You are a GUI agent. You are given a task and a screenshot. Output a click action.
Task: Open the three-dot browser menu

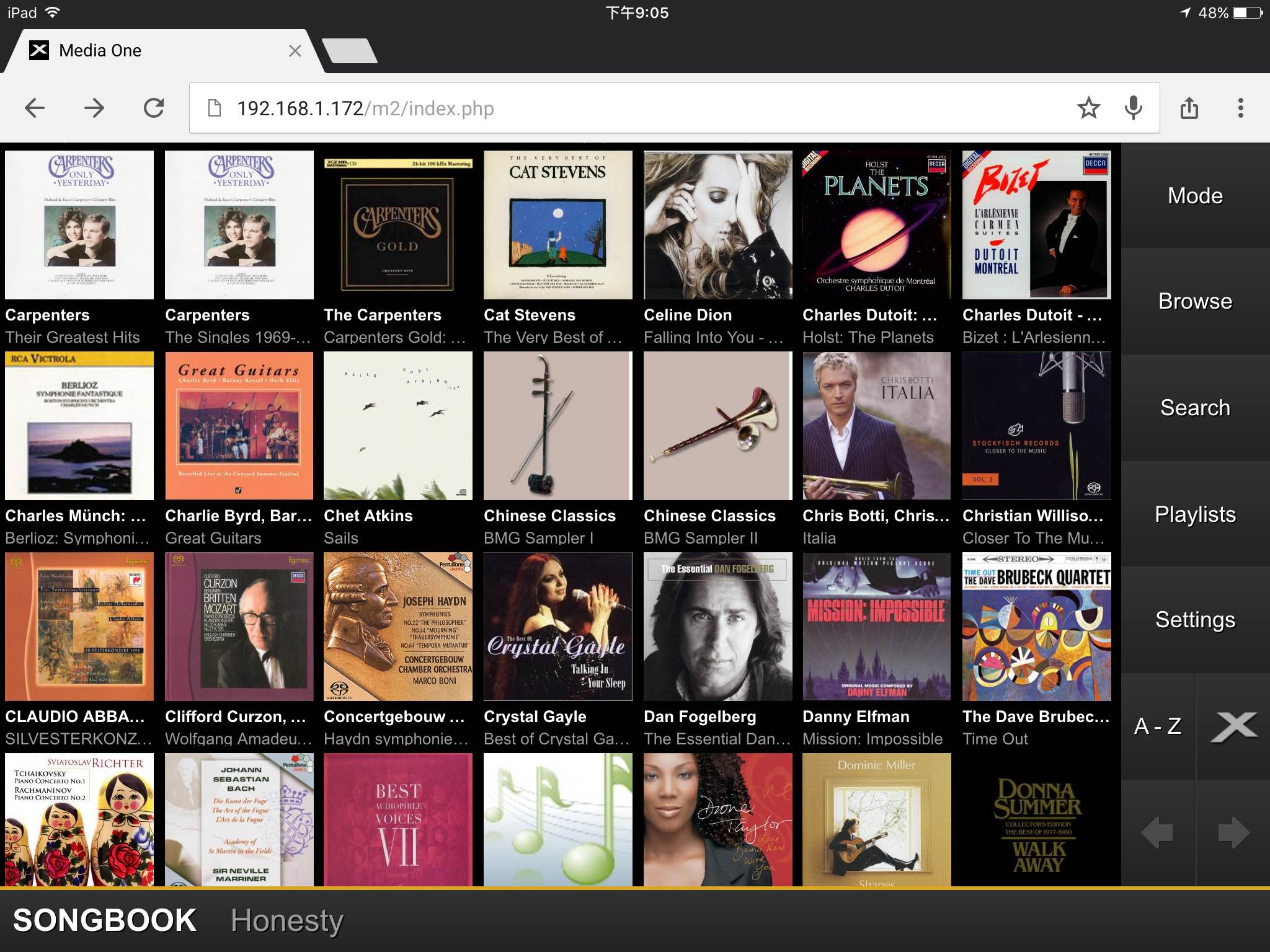1240,108
